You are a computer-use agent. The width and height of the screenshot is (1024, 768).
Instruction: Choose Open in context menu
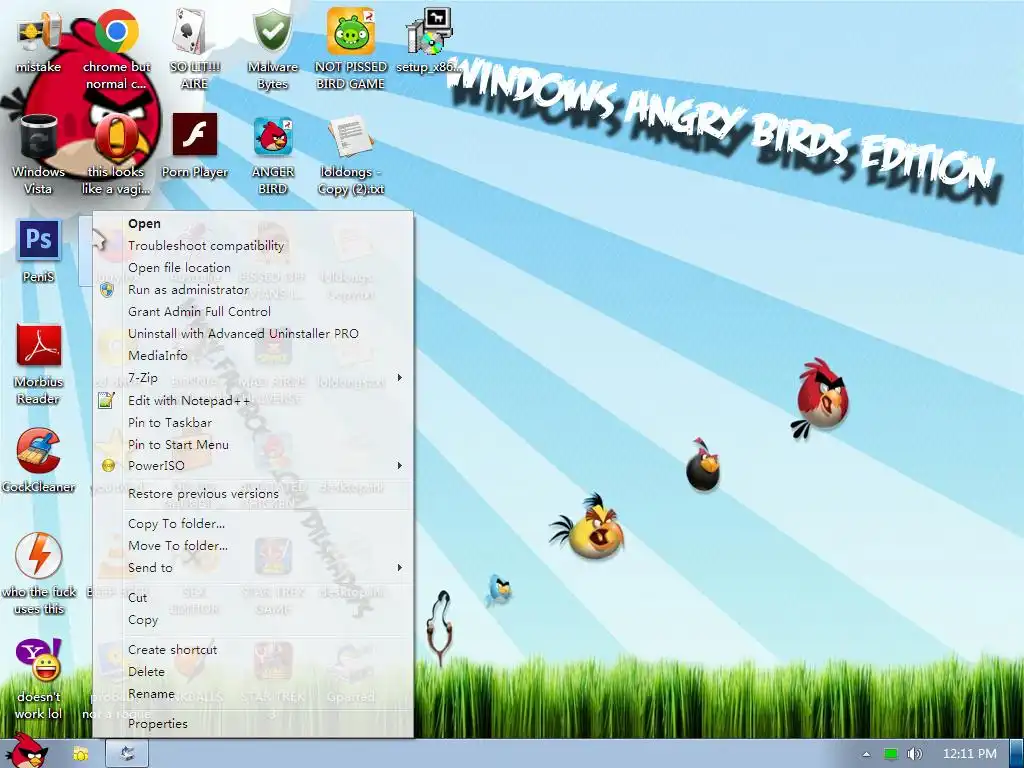point(253,223)
